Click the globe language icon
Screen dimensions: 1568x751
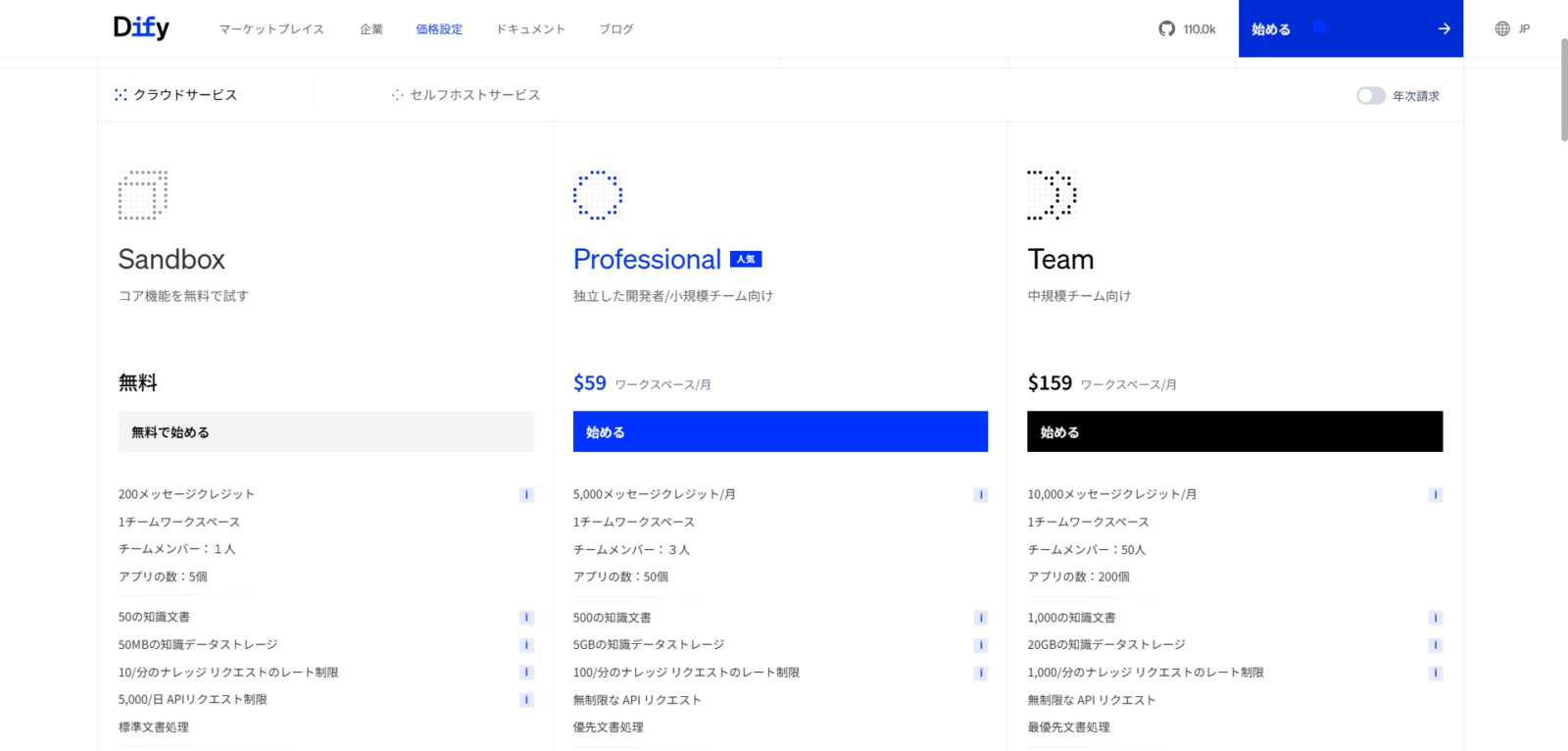[1502, 28]
